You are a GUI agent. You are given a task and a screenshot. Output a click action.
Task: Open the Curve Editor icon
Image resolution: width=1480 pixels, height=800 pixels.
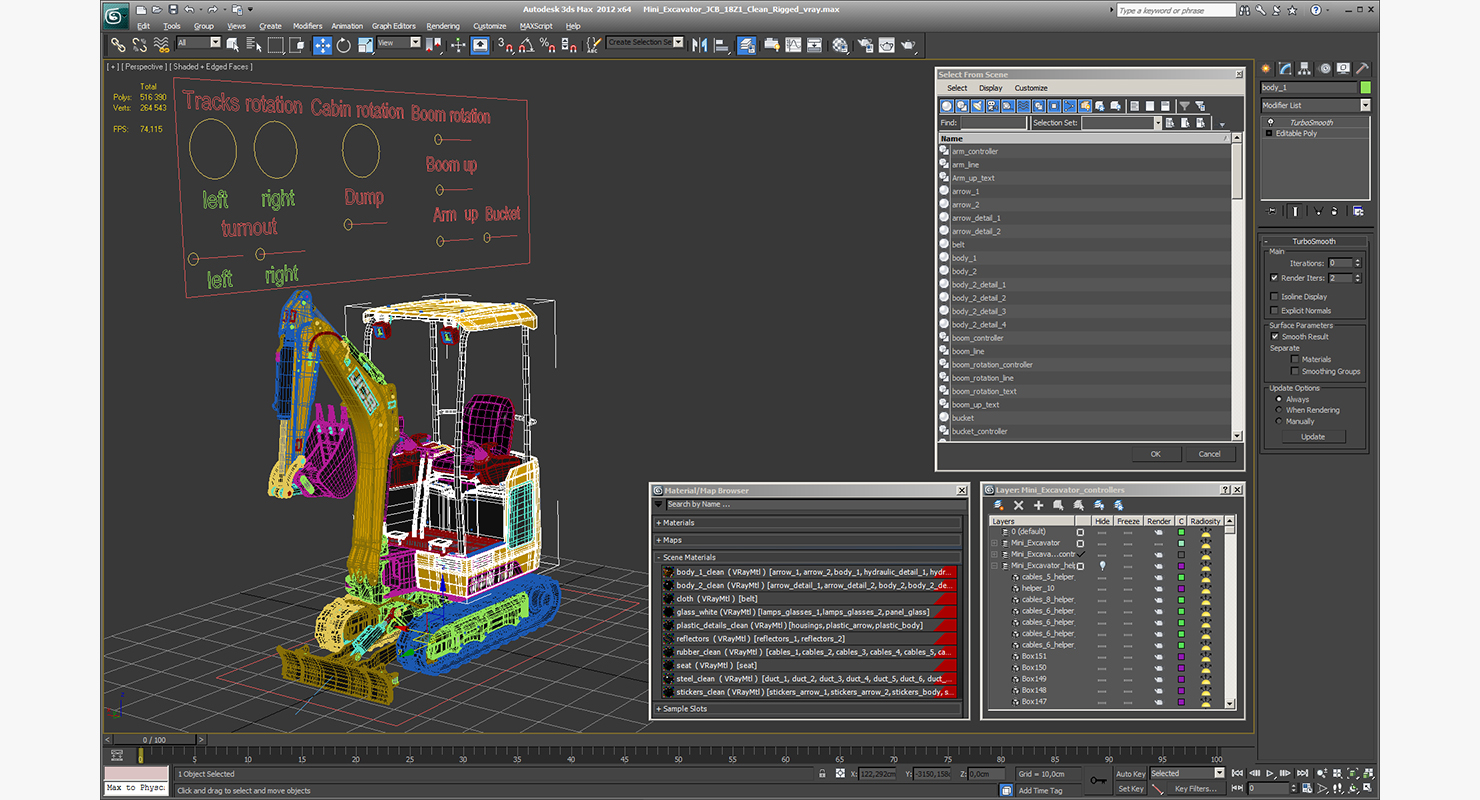(x=793, y=45)
